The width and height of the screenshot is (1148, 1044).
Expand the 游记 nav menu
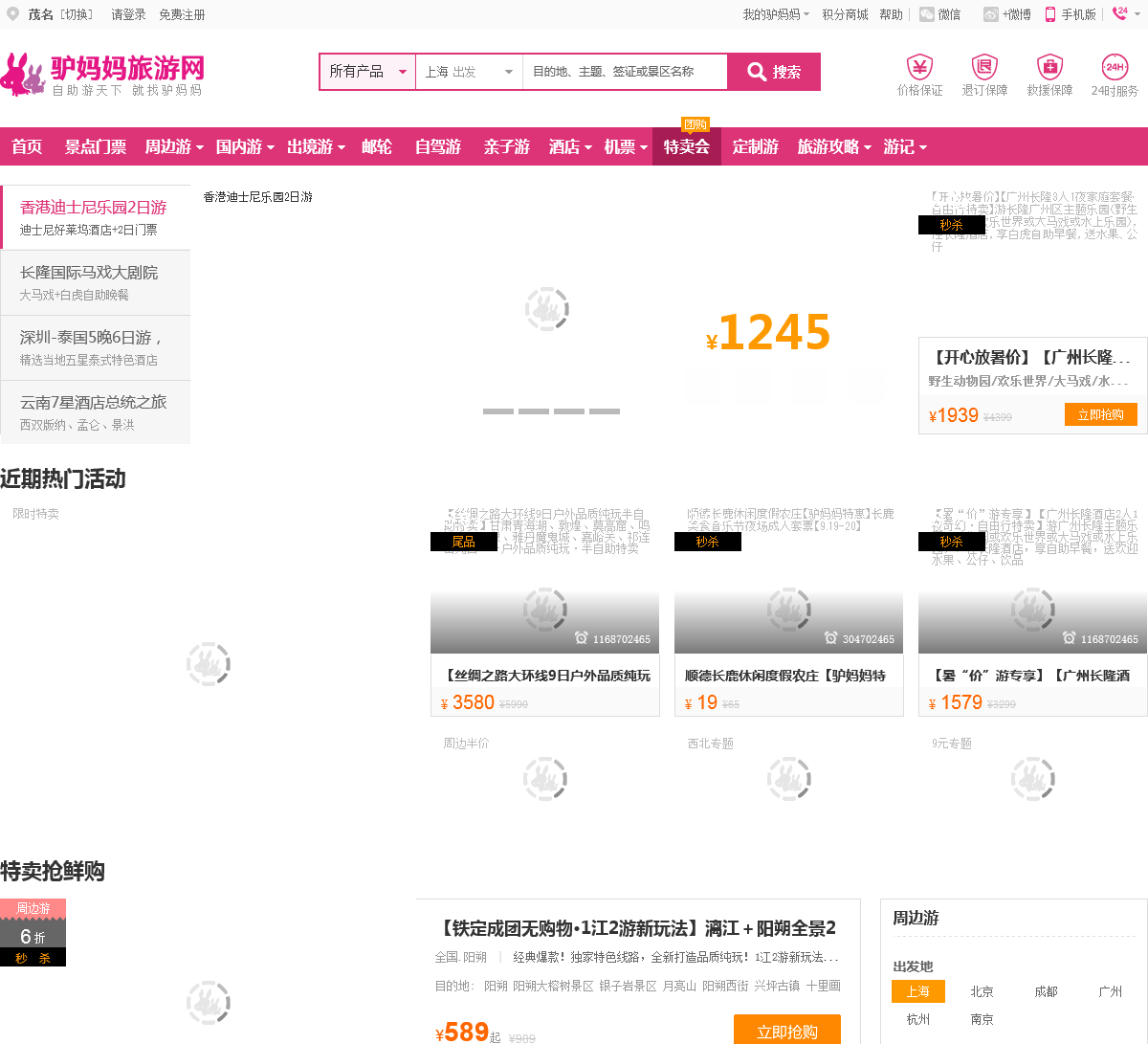[905, 146]
